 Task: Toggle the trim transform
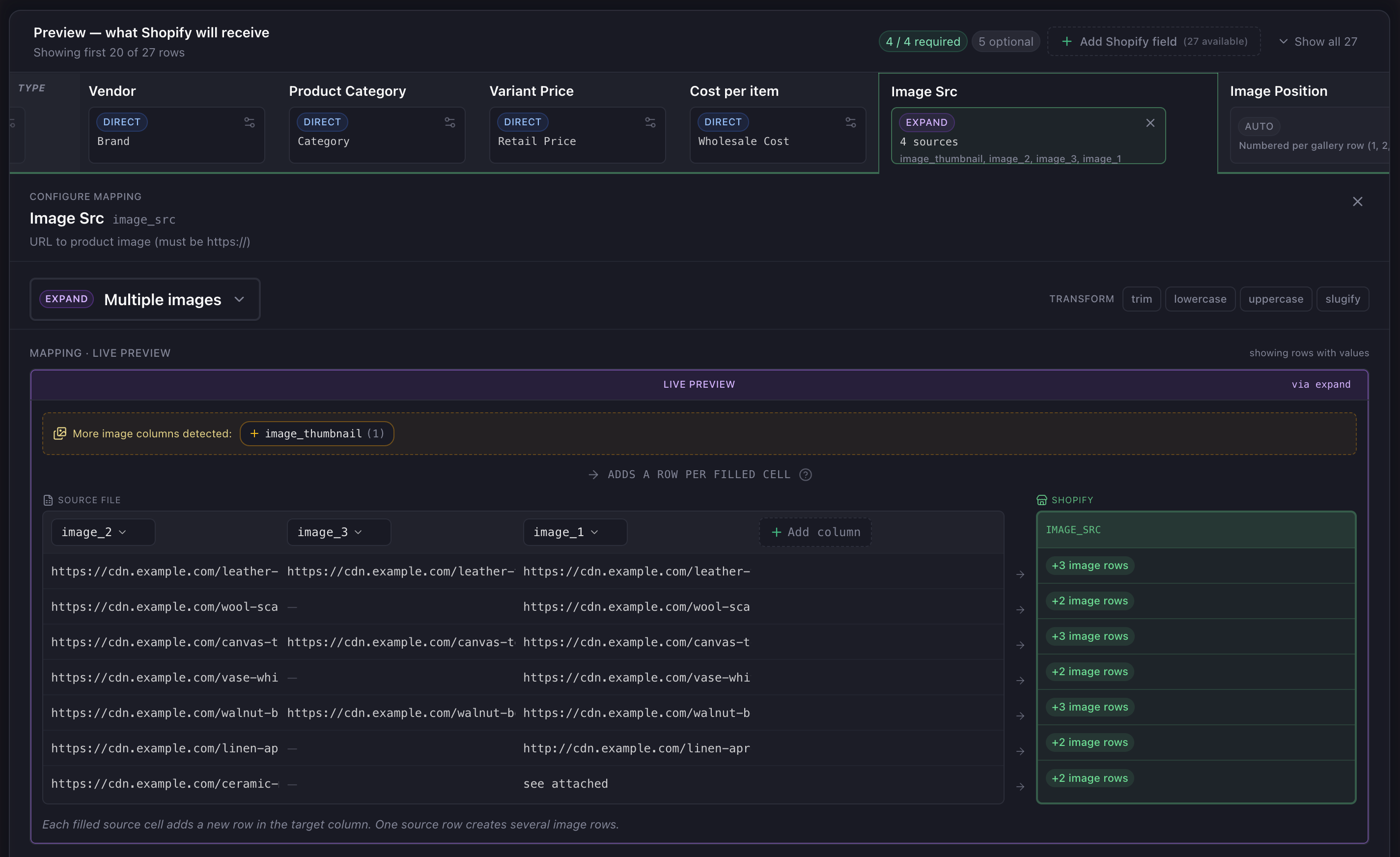[x=1142, y=299]
